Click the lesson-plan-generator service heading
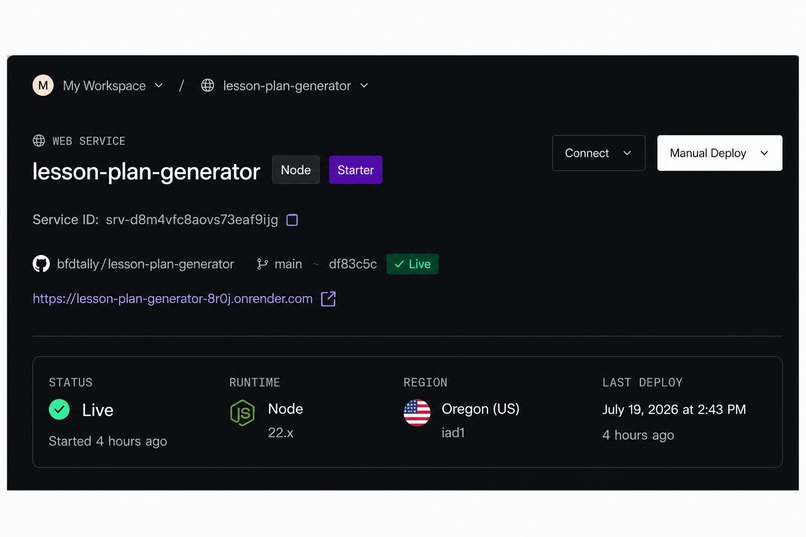The image size is (806, 537). coord(146,171)
